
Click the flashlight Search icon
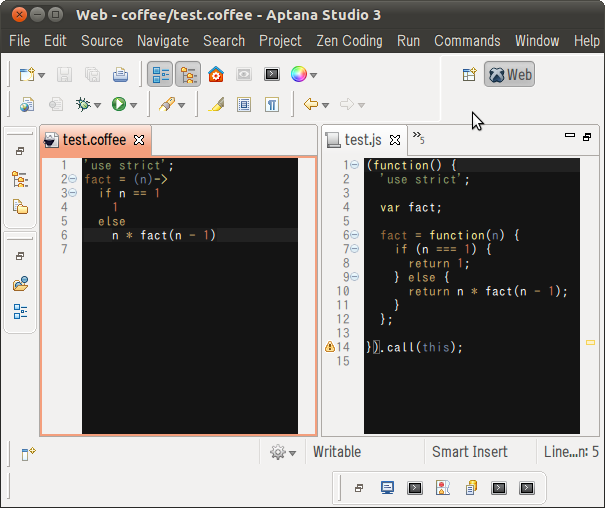[167, 105]
